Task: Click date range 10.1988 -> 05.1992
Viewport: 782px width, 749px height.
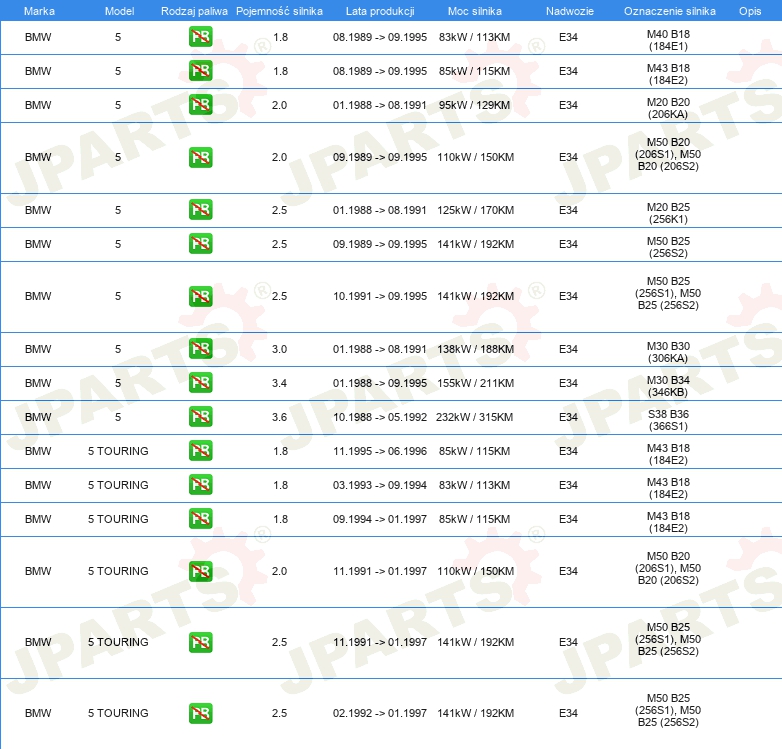Action: tap(380, 417)
